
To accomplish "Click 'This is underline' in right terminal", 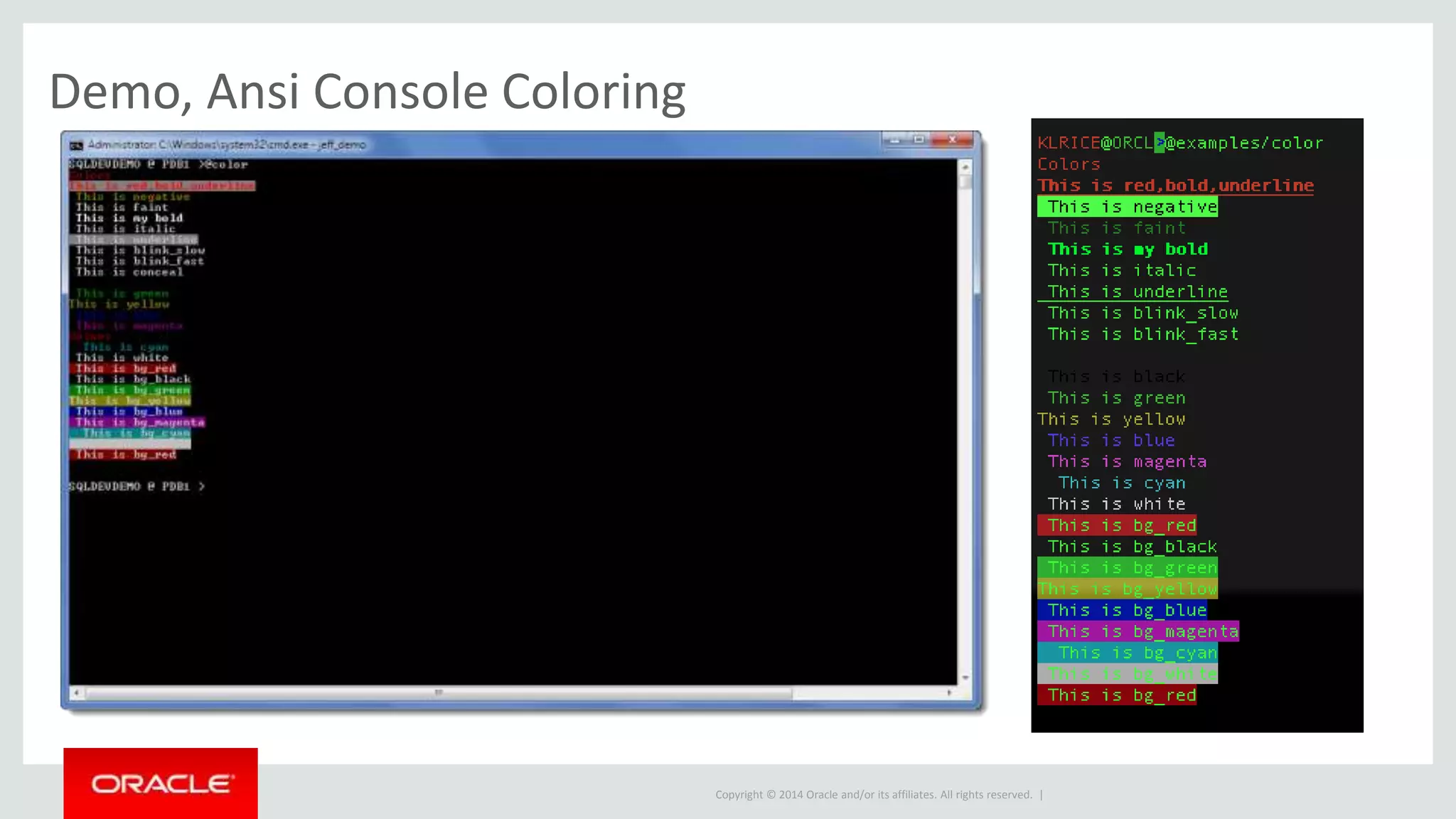I will click(x=1133, y=292).
